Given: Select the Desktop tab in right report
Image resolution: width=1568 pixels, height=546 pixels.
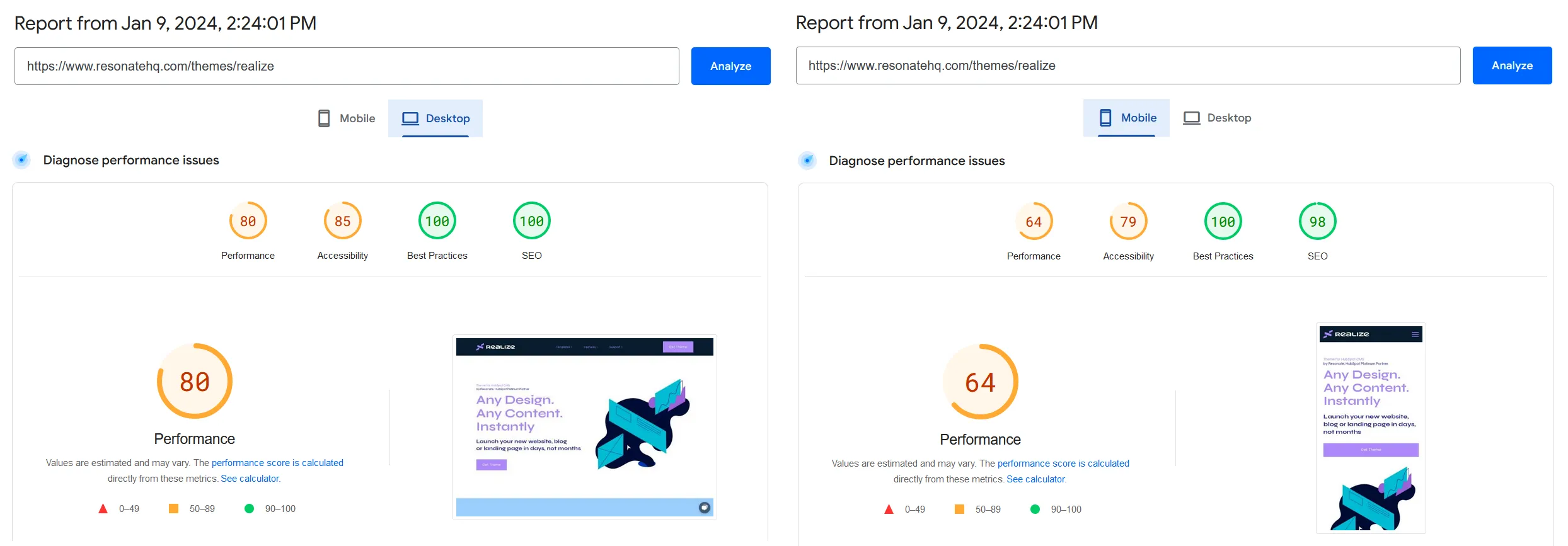Looking at the screenshot, I should [x=1217, y=118].
